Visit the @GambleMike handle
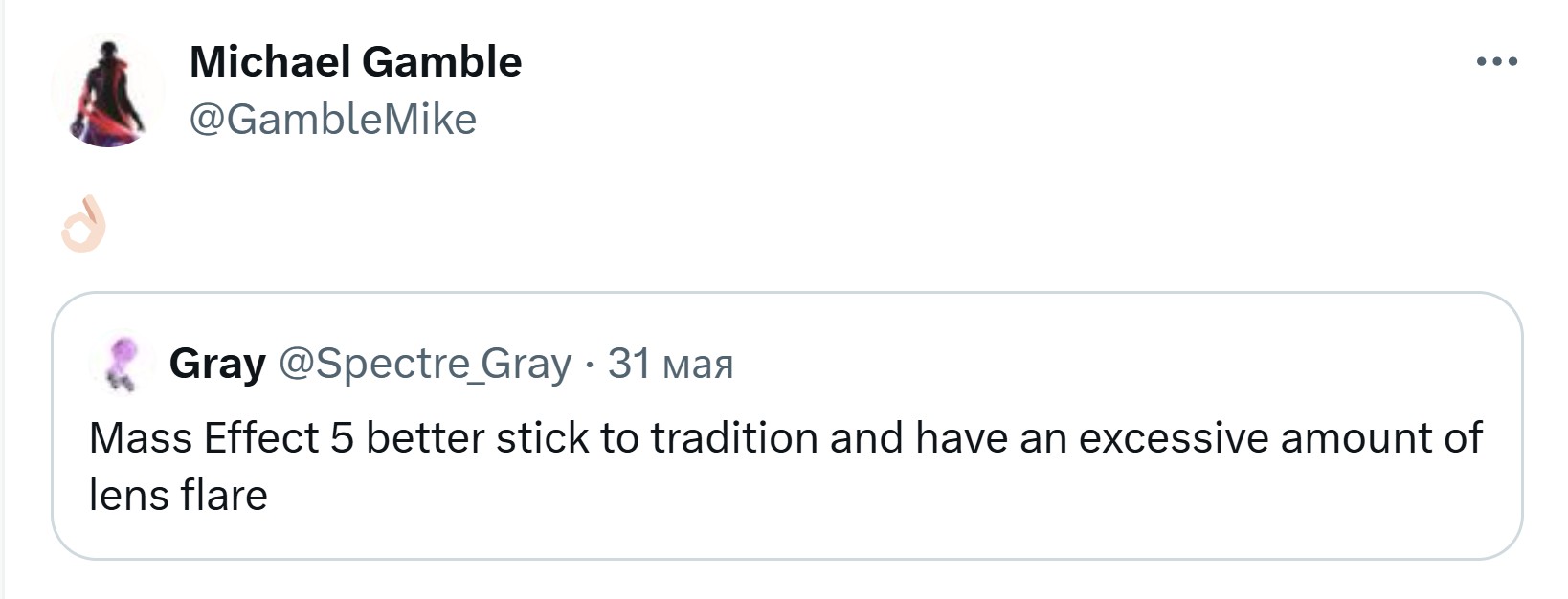 [332, 120]
